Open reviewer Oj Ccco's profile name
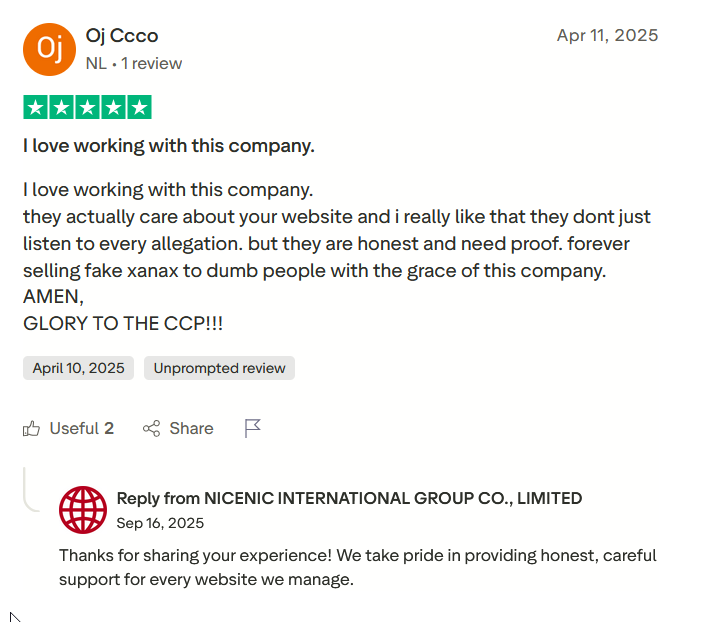 point(122,36)
